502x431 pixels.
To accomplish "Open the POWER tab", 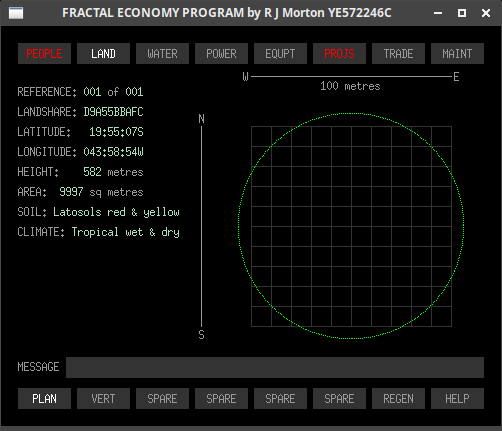I will point(221,53).
